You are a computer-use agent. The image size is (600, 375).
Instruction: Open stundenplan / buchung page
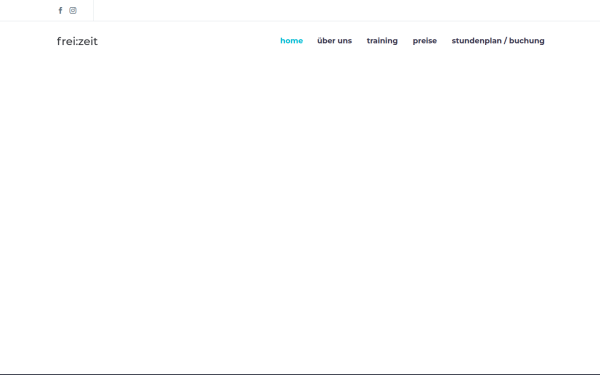tap(498, 41)
